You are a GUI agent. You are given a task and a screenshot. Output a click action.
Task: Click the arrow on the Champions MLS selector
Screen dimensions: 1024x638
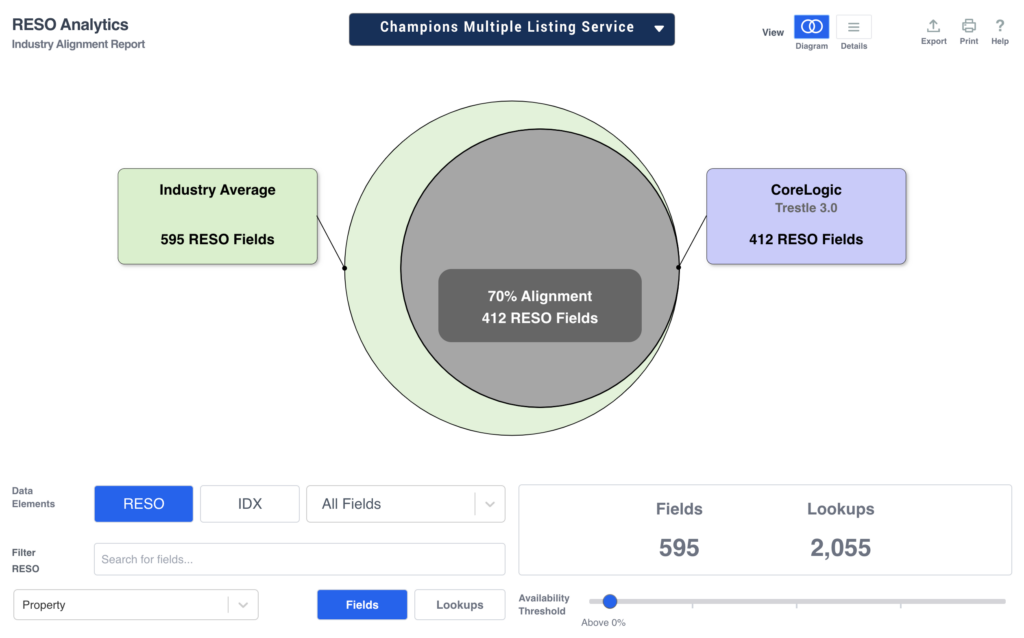[x=659, y=29]
